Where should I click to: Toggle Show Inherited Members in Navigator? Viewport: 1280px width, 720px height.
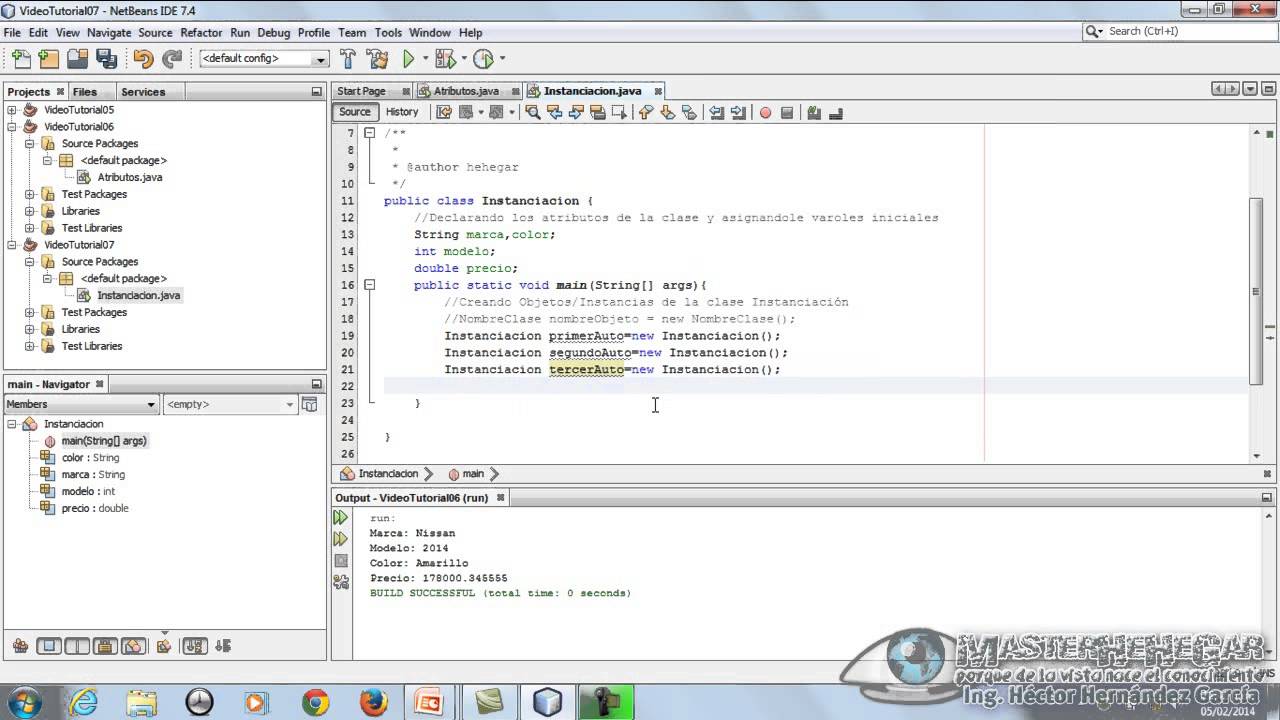click(x=20, y=646)
